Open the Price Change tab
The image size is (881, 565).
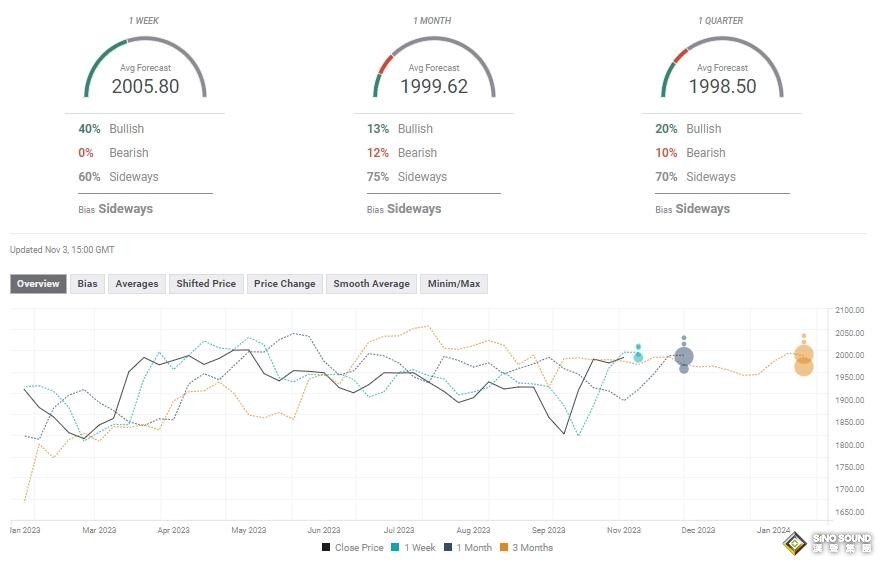pos(284,284)
